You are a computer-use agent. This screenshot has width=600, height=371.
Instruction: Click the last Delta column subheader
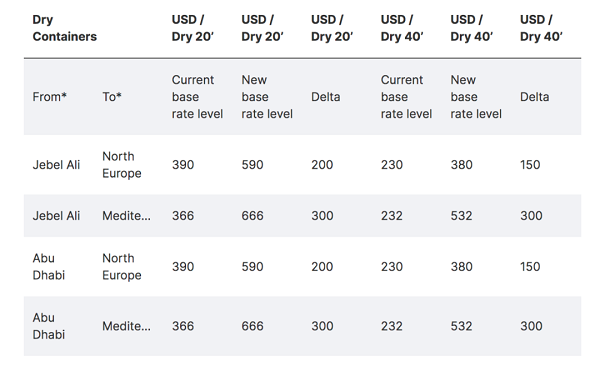[x=535, y=97]
